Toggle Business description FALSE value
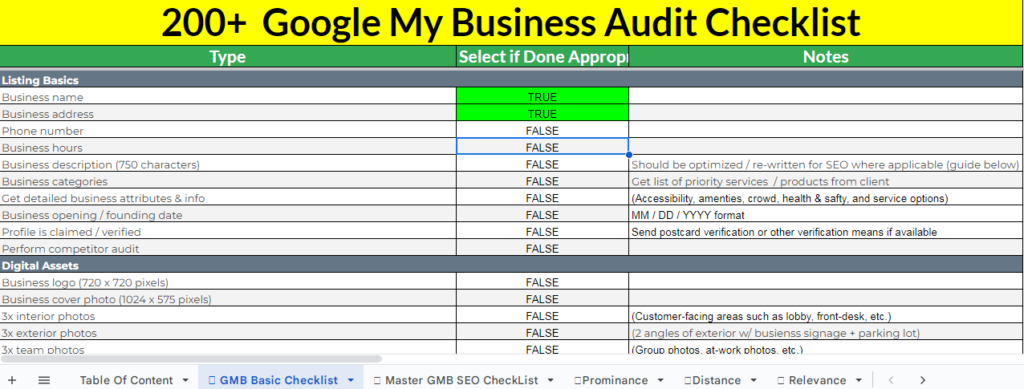The height and width of the screenshot is (389, 1024). click(542, 164)
